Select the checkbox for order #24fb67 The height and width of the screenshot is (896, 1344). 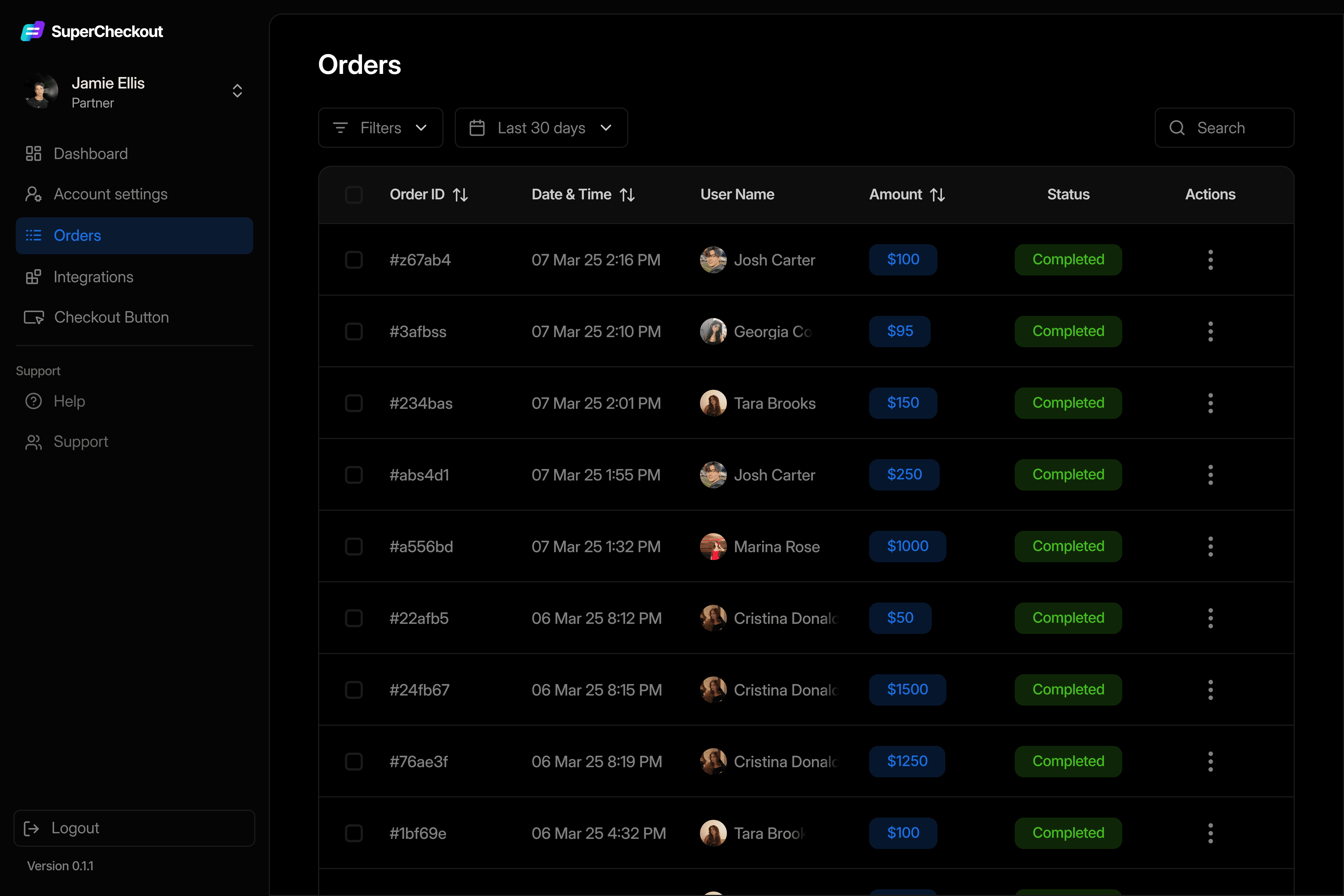point(354,690)
